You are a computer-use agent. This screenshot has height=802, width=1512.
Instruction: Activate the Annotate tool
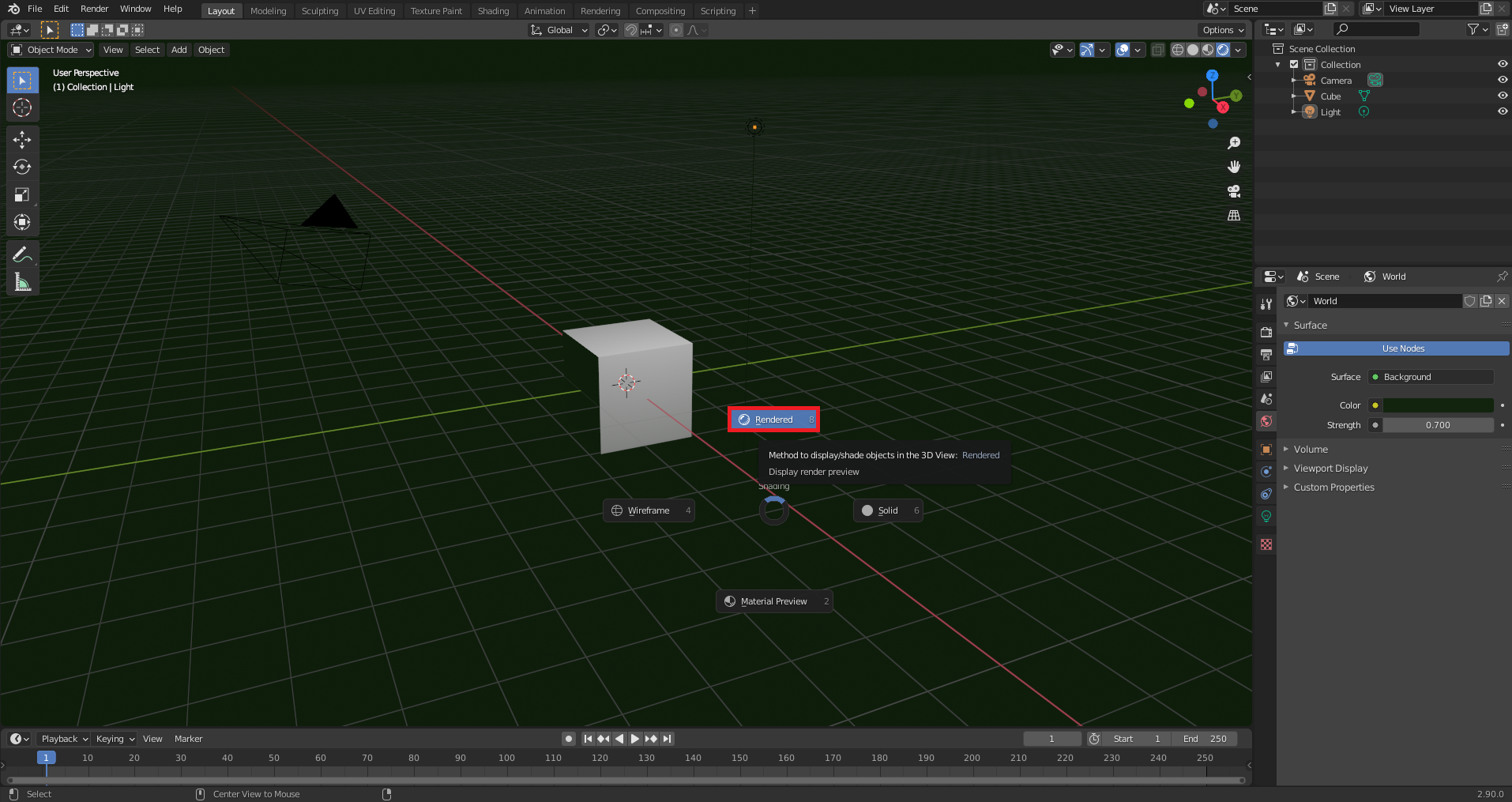pyautogui.click(x=22, y=254)
